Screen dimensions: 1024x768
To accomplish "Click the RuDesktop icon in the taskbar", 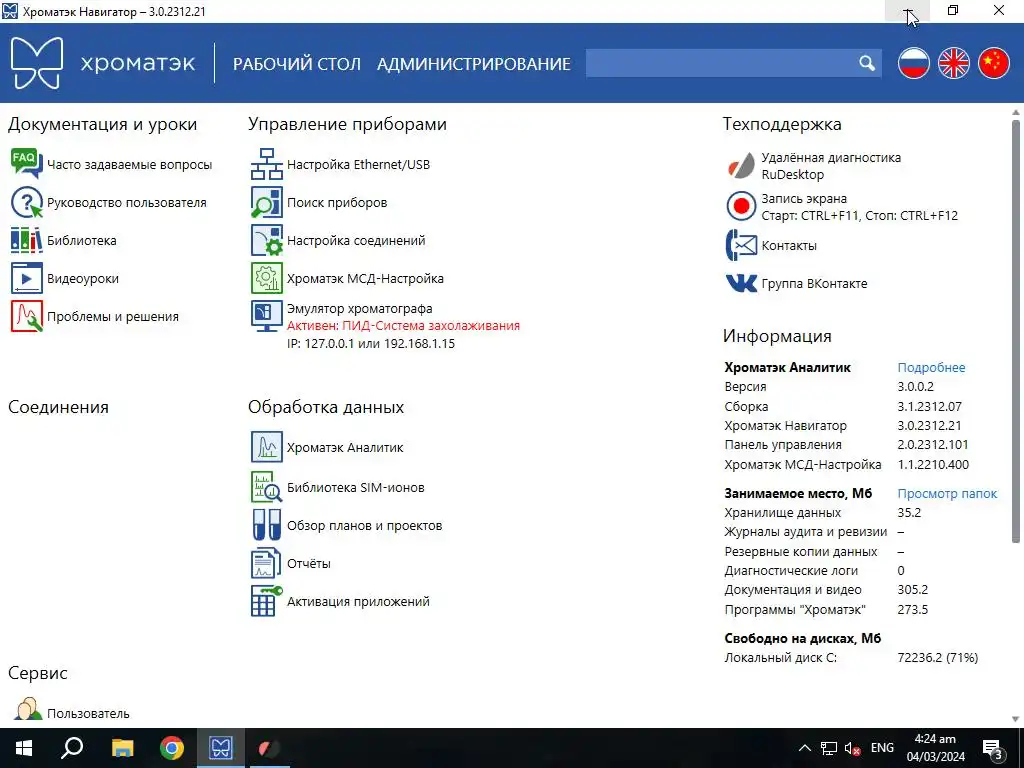I will coord(269,748).
